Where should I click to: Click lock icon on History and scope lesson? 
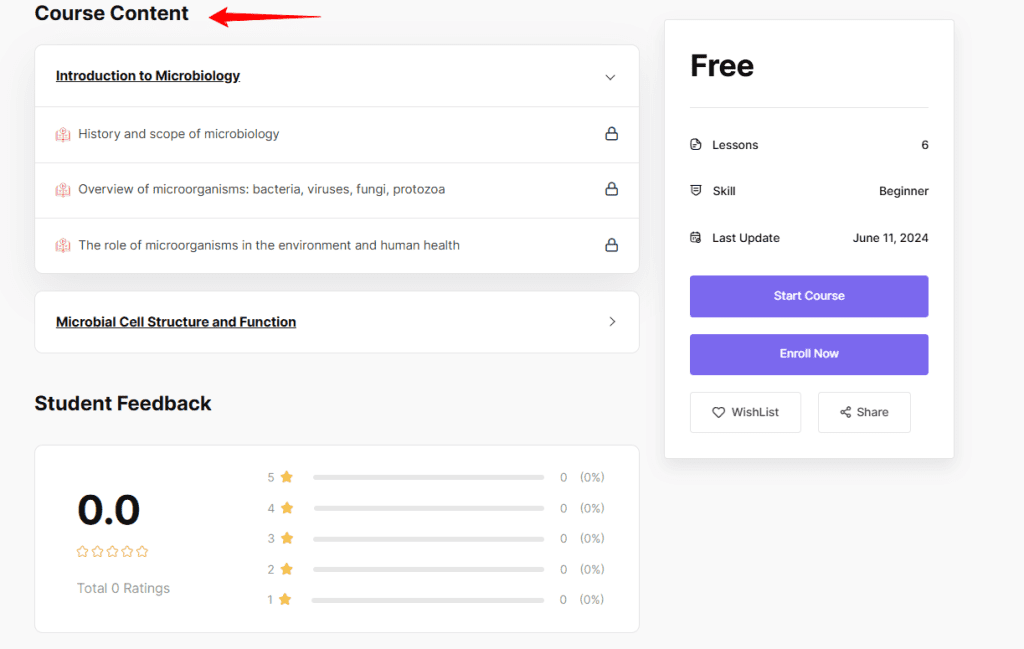pyautogui.click(x=611, y=134)
